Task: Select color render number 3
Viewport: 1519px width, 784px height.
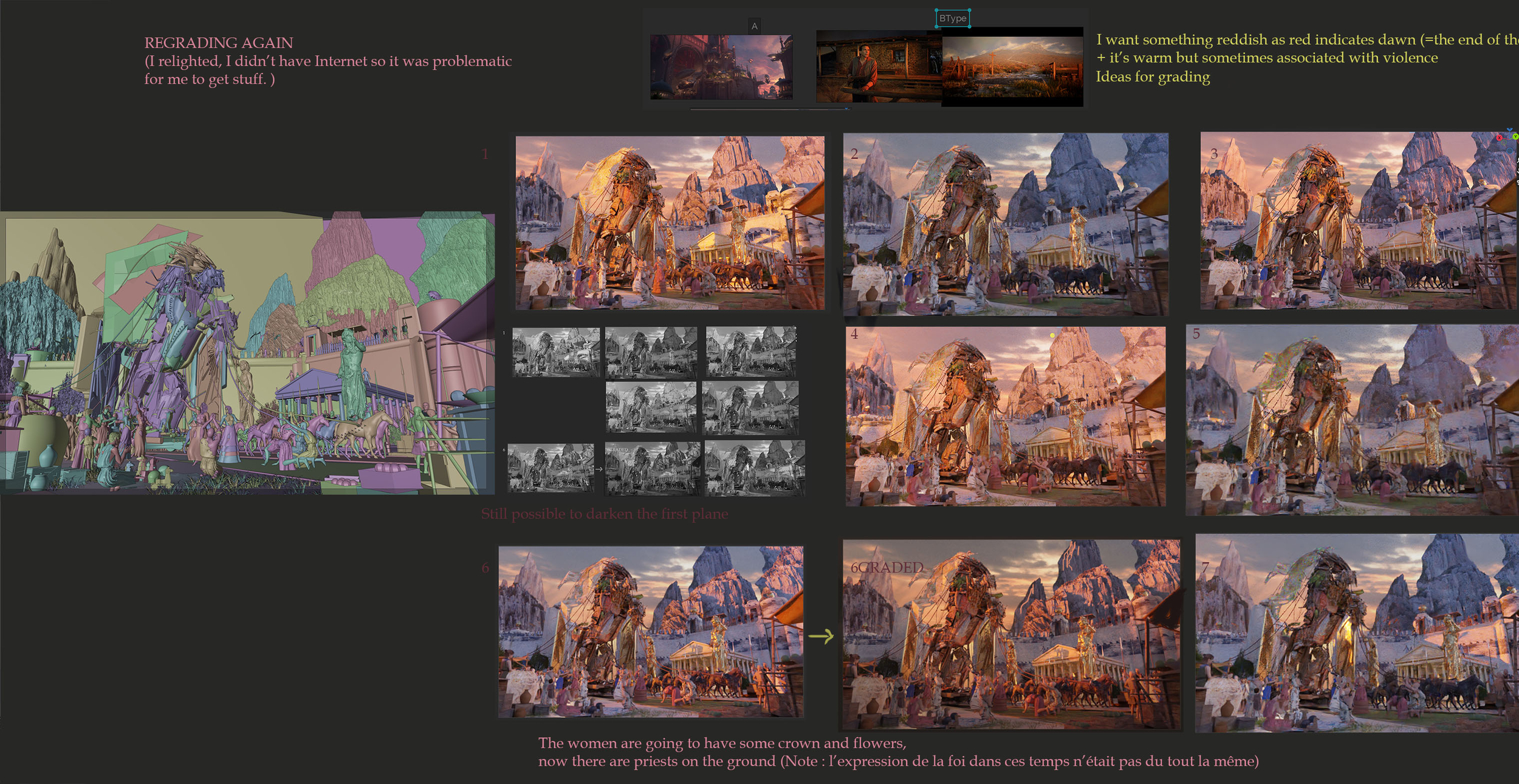Action: [x=1358, y=221]
